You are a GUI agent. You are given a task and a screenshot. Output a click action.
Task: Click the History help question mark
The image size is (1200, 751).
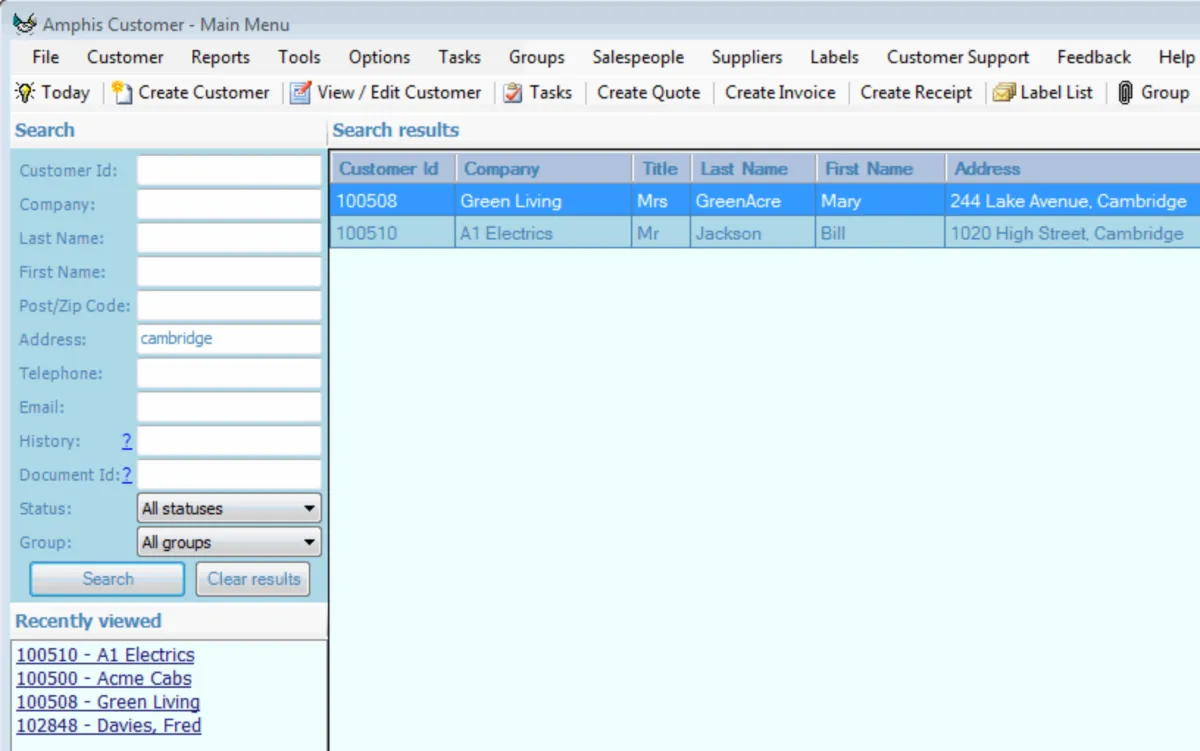tap(127, 441)
